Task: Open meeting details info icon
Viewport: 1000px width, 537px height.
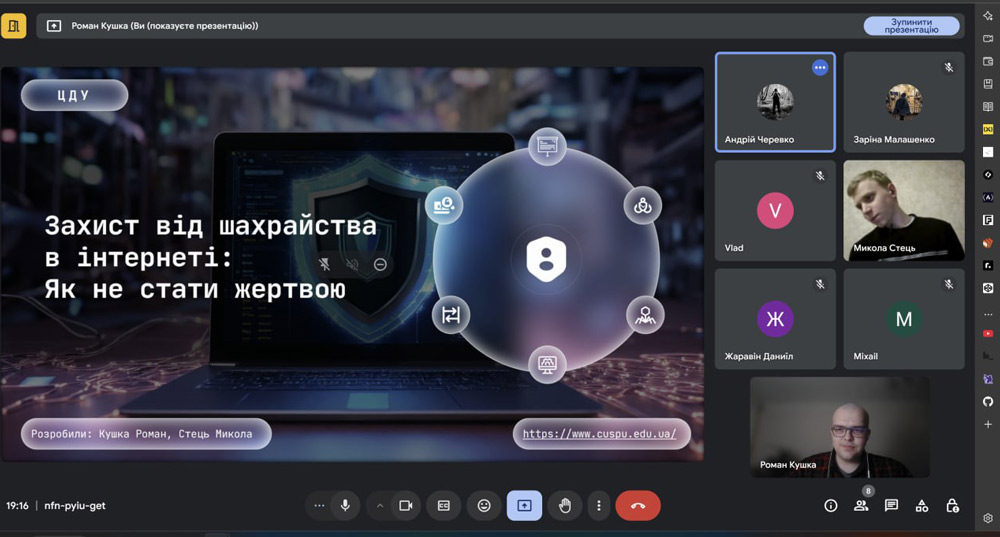Action: [x=830, y=506]
